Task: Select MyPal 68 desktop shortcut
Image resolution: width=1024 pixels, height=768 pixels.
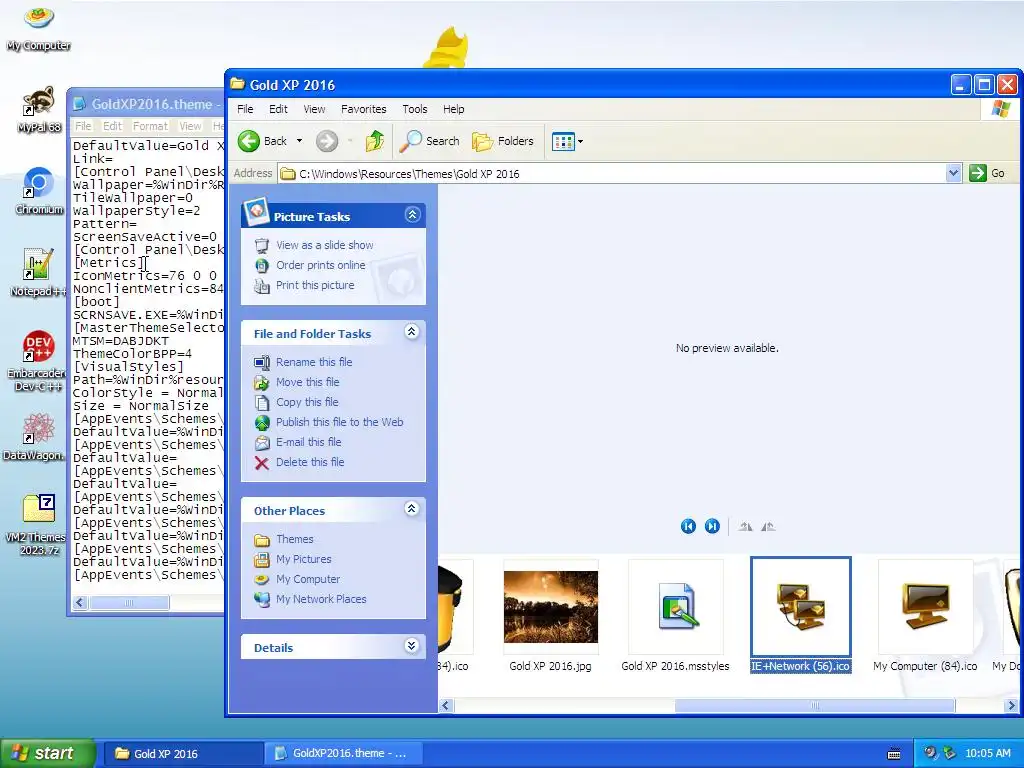Action: [x=39, y=110]
